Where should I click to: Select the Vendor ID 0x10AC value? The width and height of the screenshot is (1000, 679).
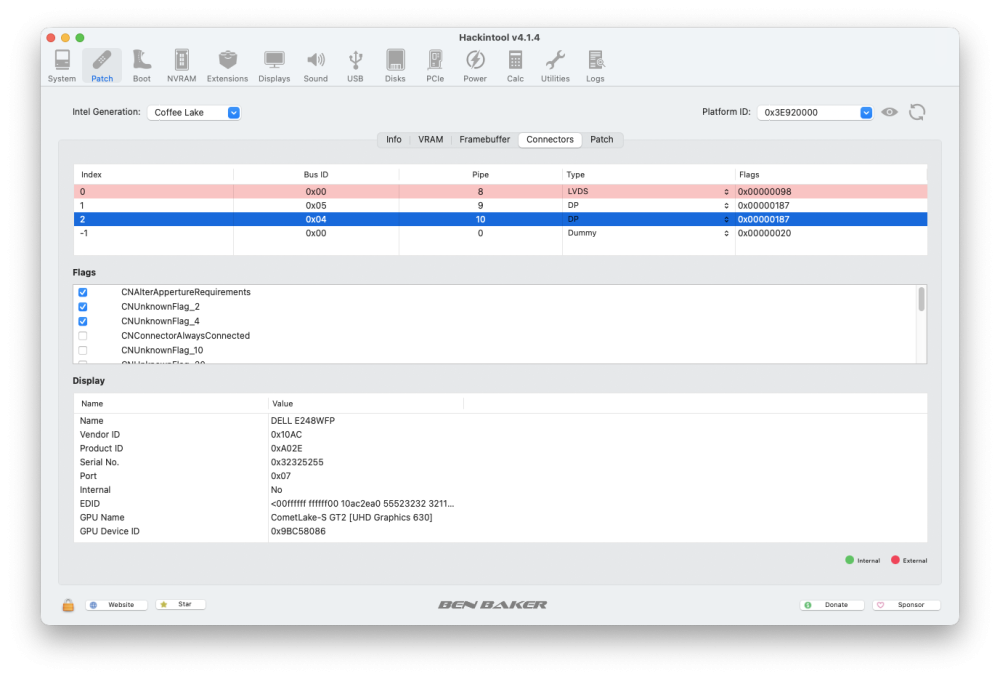[286, 435]
